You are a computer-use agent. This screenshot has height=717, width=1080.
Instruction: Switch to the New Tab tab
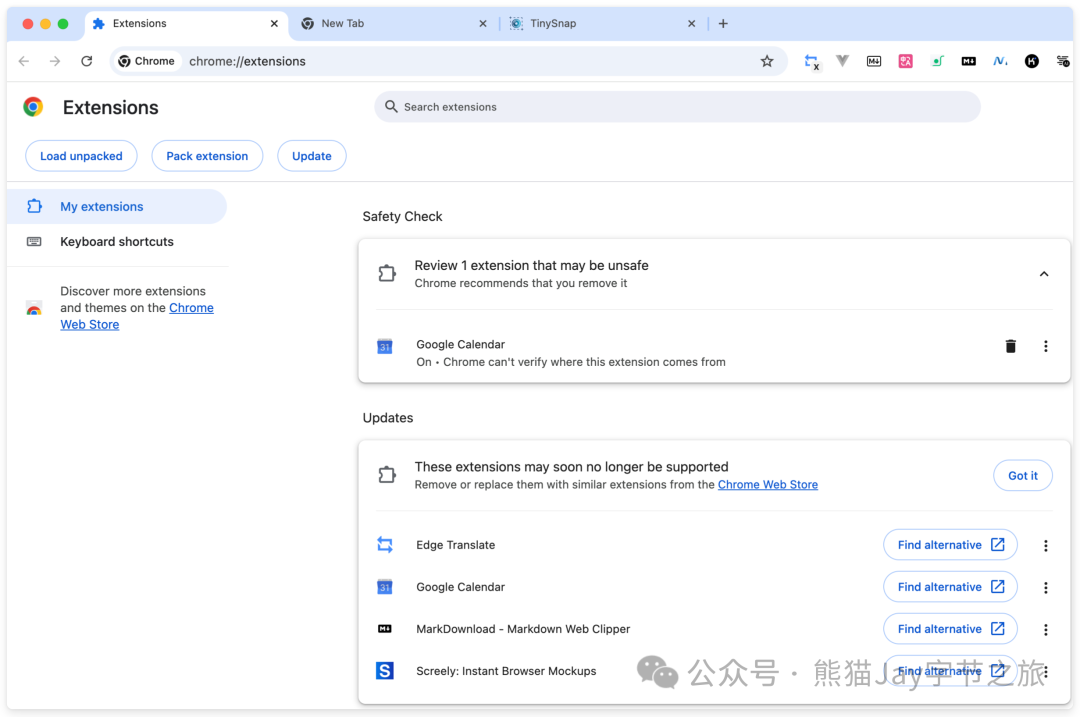coord(394,23)
